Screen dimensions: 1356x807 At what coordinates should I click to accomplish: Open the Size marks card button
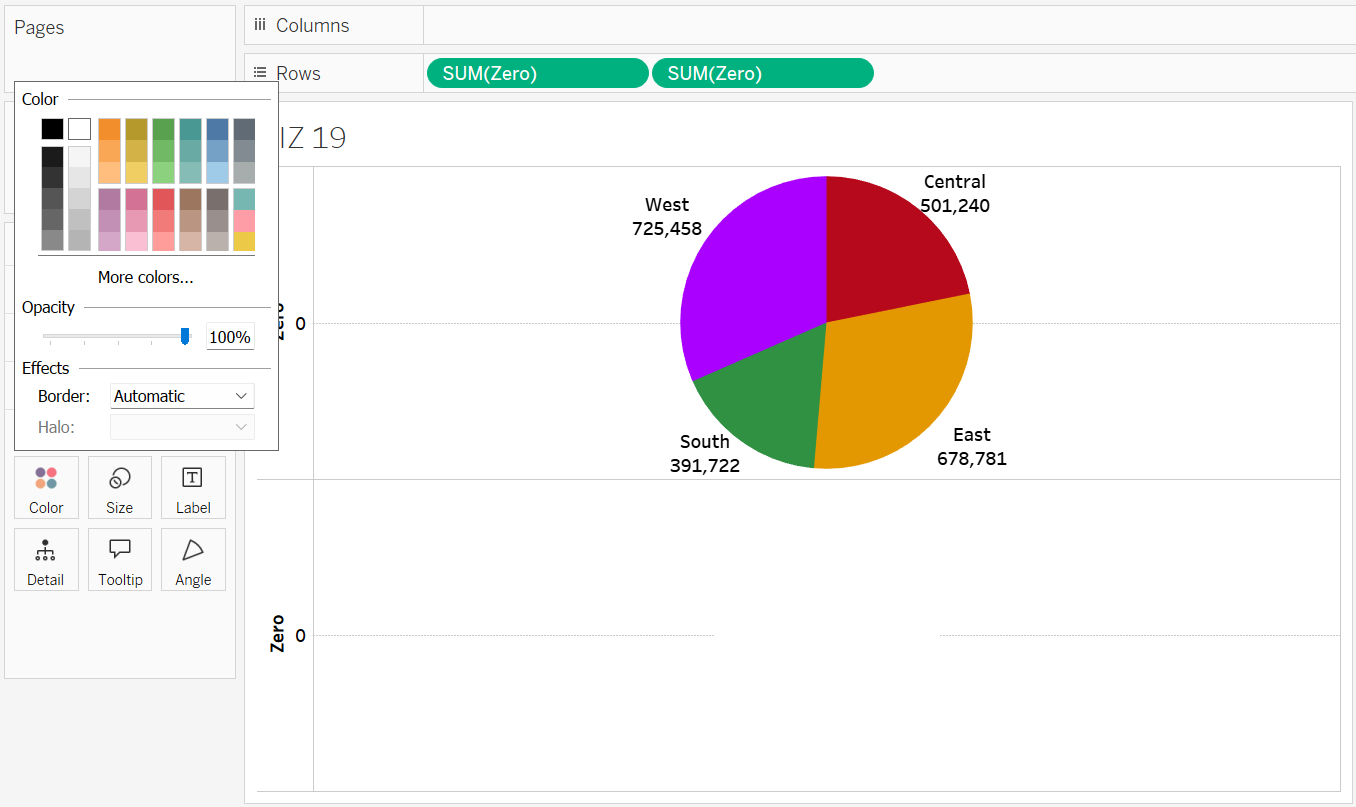click(119, 488)
